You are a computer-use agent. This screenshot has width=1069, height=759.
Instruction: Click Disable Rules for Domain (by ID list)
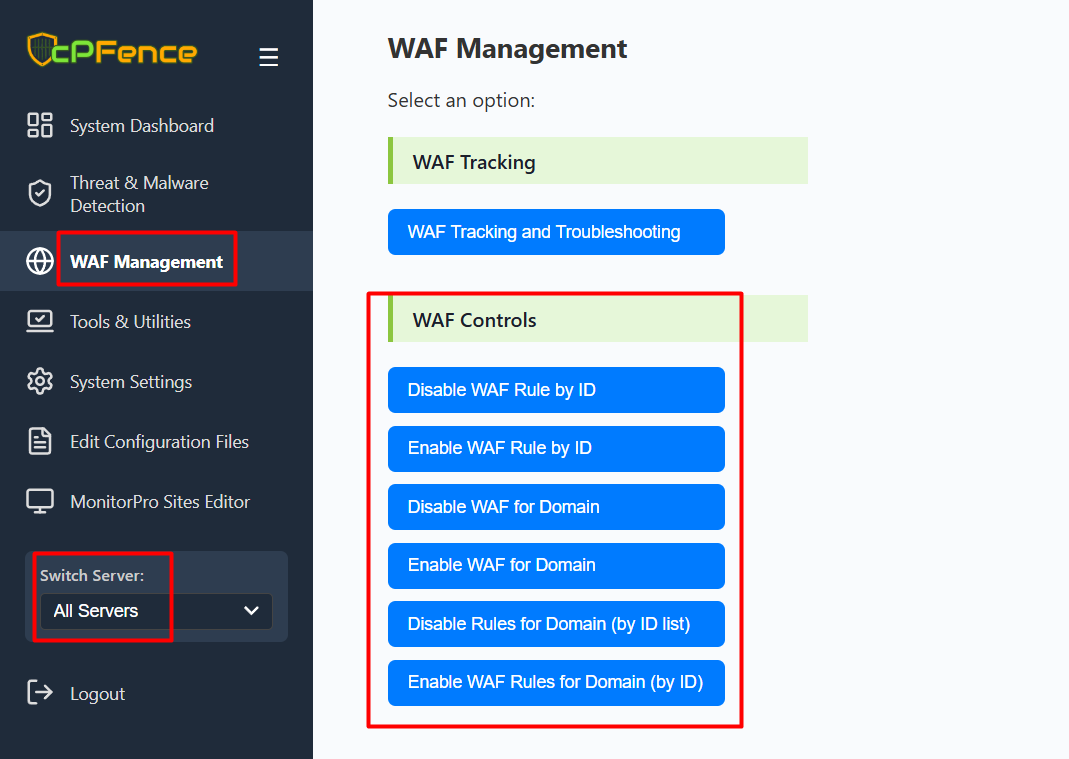tap(556, 624)
